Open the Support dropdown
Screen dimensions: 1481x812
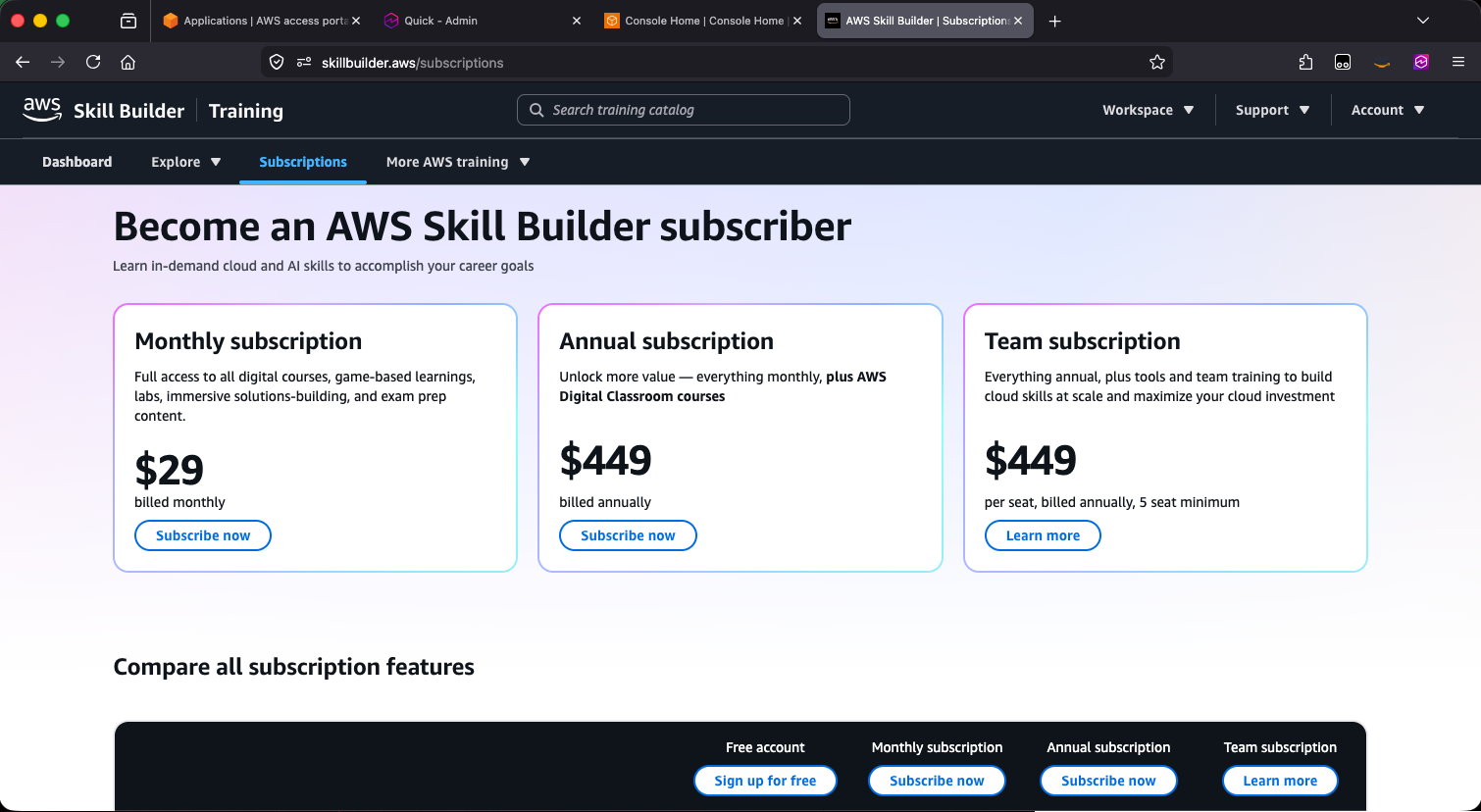[1273, 110]
